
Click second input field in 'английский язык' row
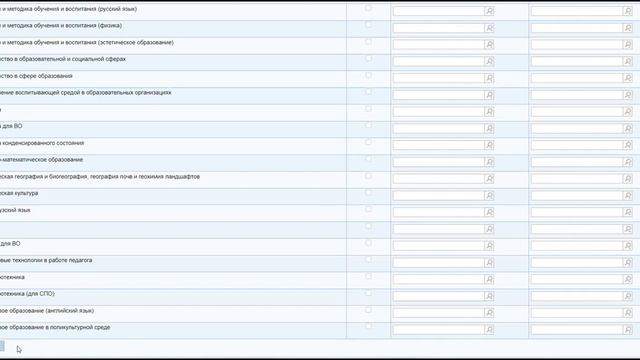(x=577, y=313)
